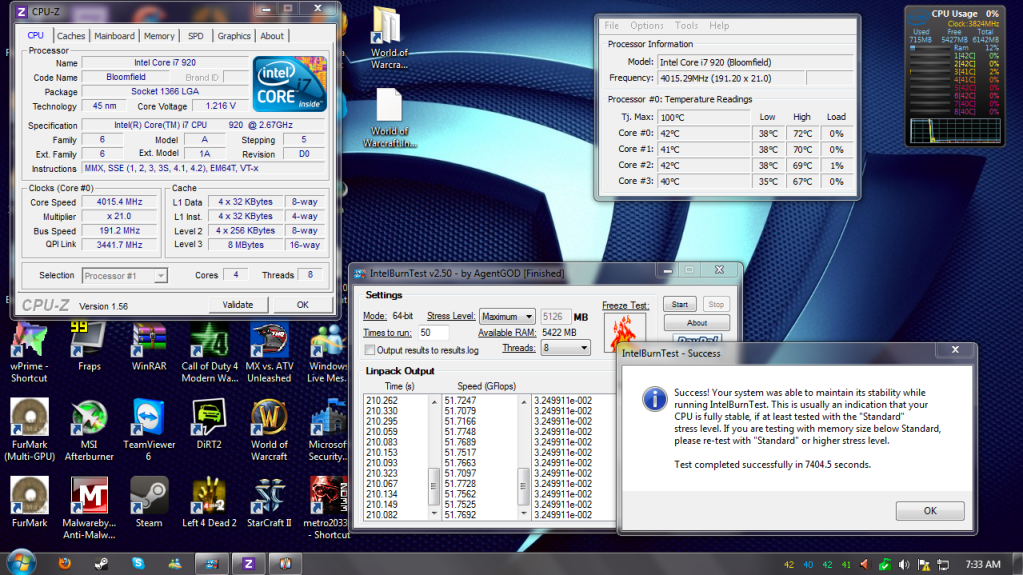Open the Steam desktop icon
The image size is (1023, 575).
pos(149,495)
